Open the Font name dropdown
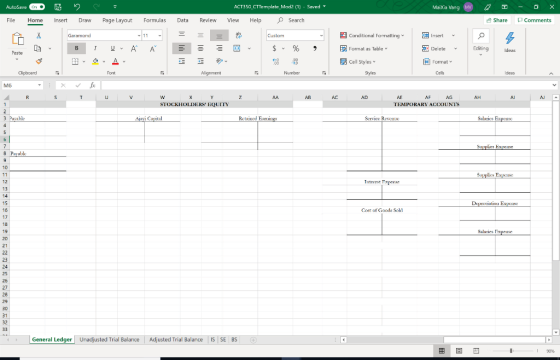Screen dimensions: 560x360 tap(139, 35)
